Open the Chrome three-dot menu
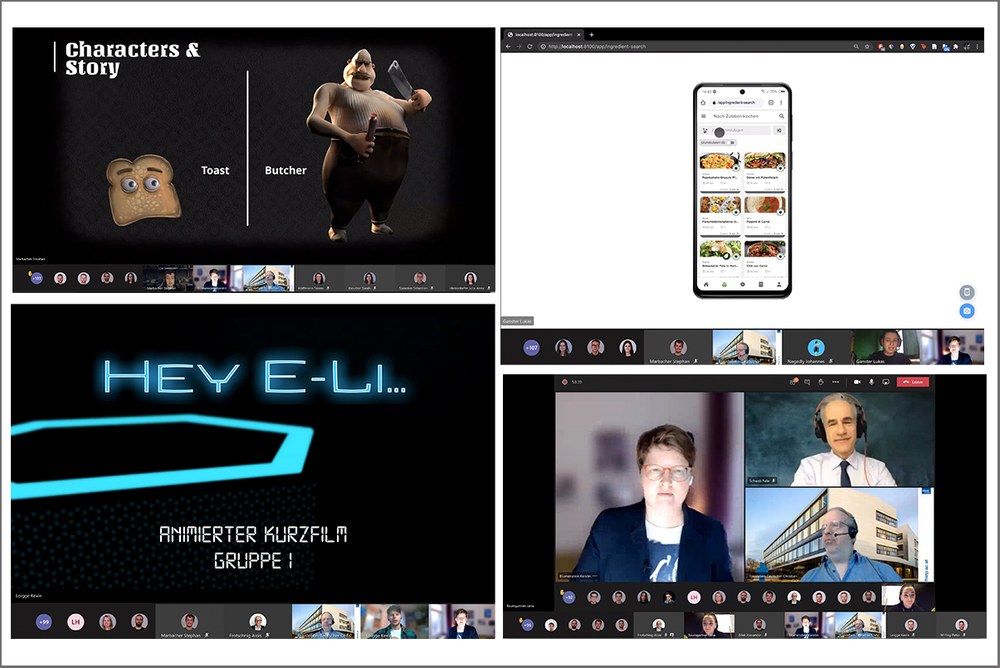 pyautogui.click(x=977, y=46)
